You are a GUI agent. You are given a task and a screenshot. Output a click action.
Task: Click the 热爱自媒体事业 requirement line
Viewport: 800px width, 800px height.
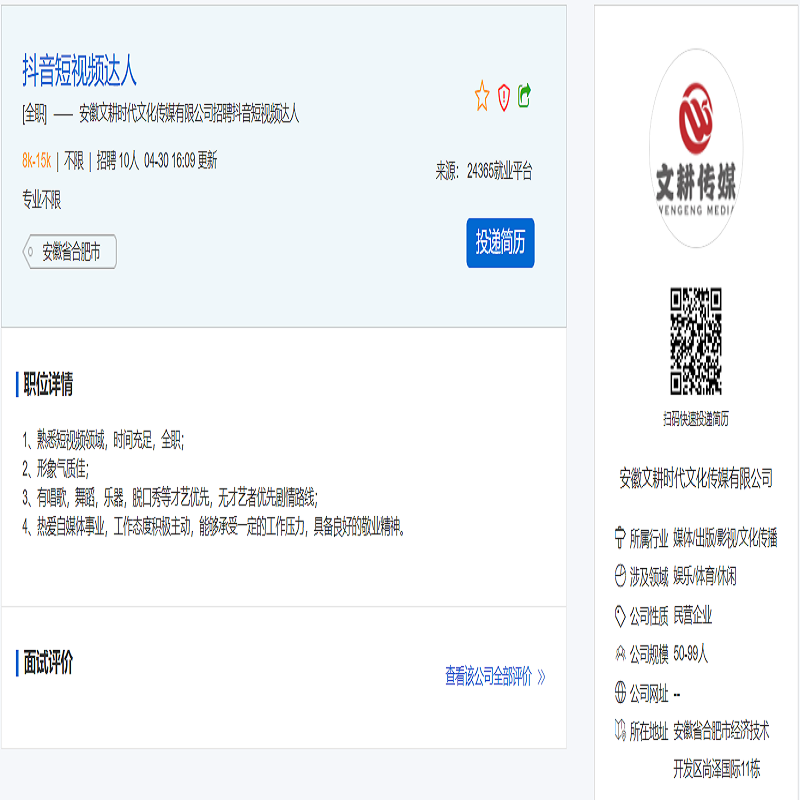214,527
